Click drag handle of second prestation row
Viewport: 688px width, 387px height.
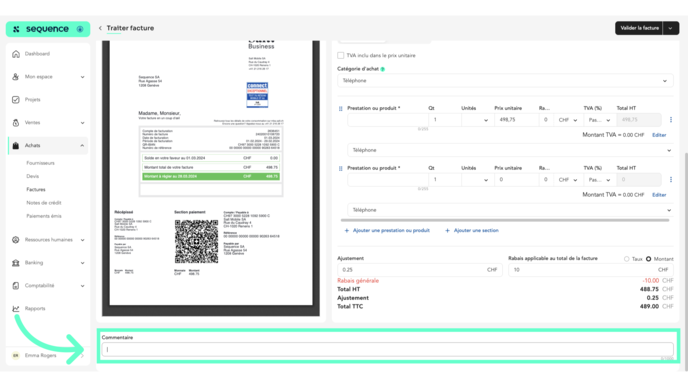click(x=340, y=168)
